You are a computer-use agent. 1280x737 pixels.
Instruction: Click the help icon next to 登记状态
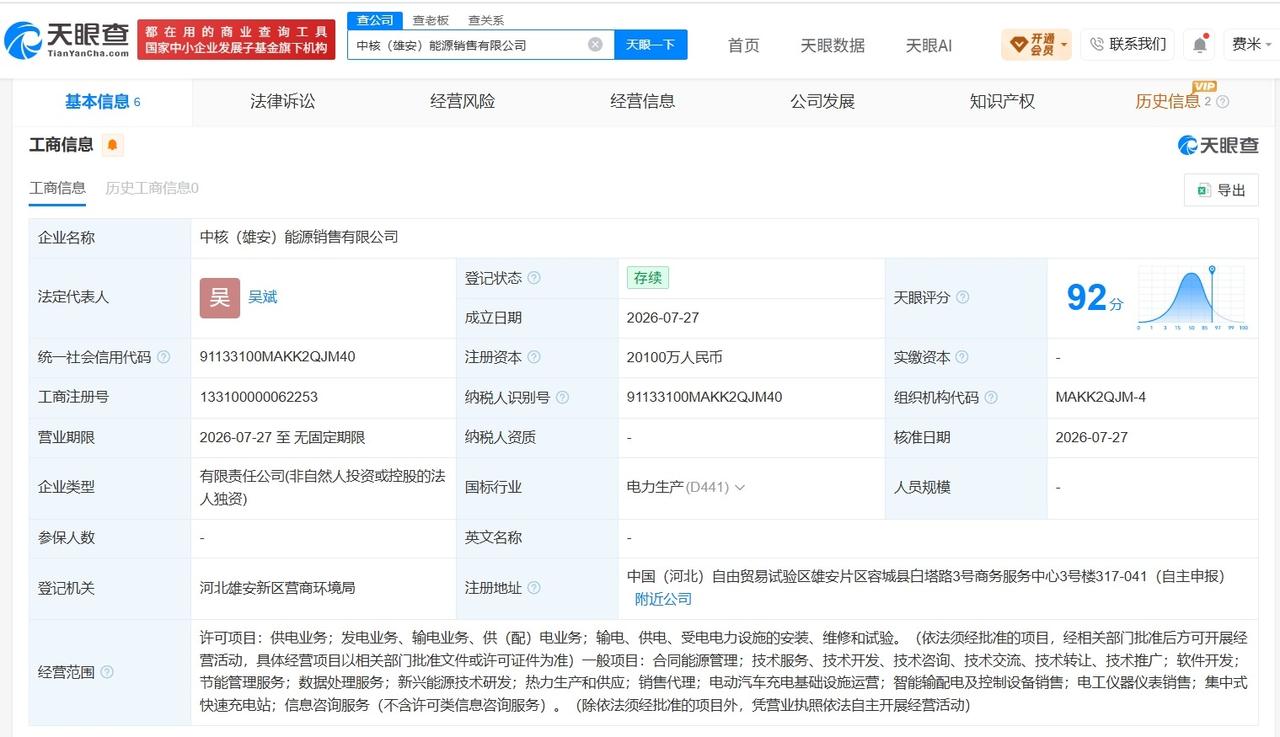coord(534,278)
